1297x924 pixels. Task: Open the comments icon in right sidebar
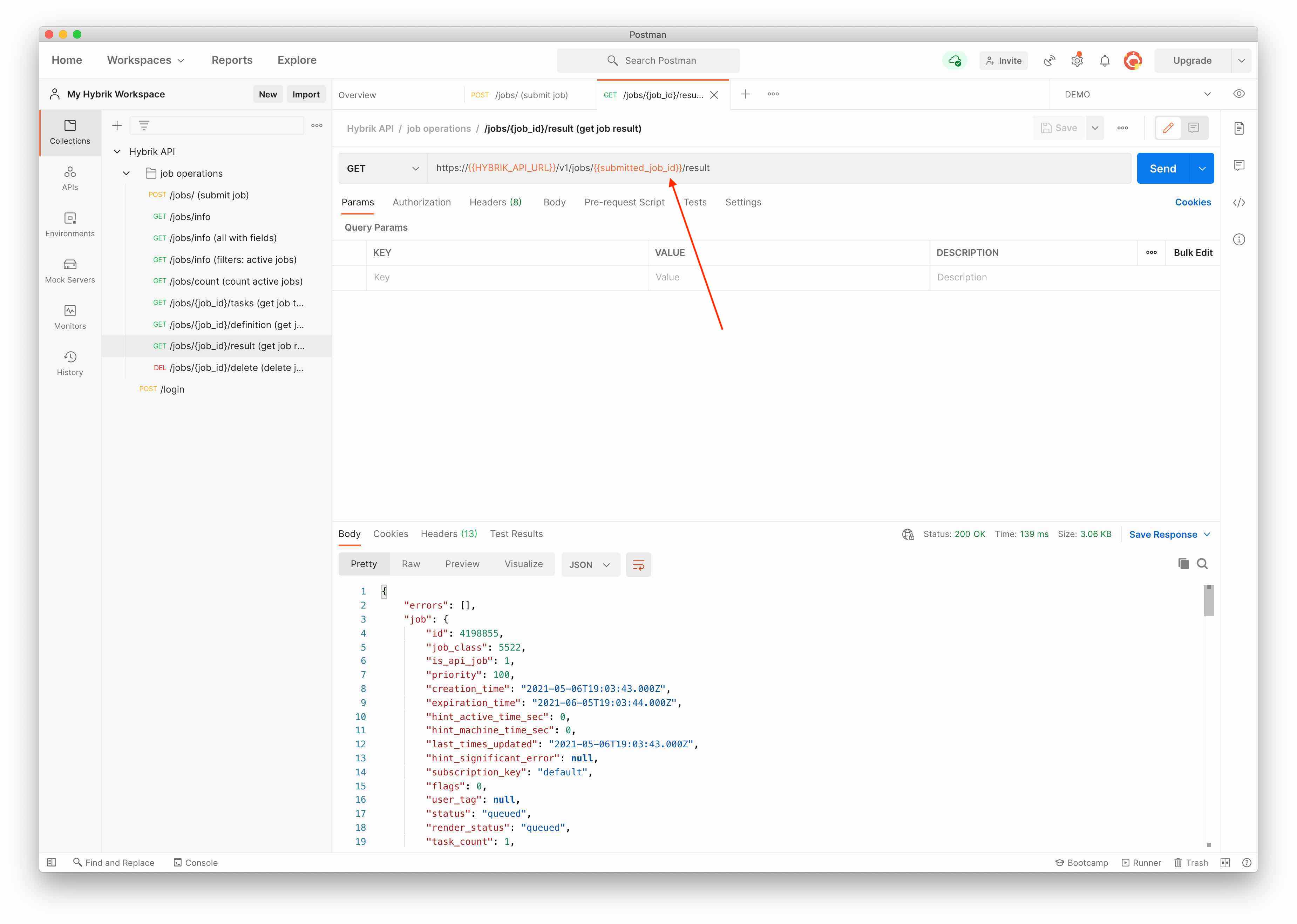click(x=1239, y=165)
